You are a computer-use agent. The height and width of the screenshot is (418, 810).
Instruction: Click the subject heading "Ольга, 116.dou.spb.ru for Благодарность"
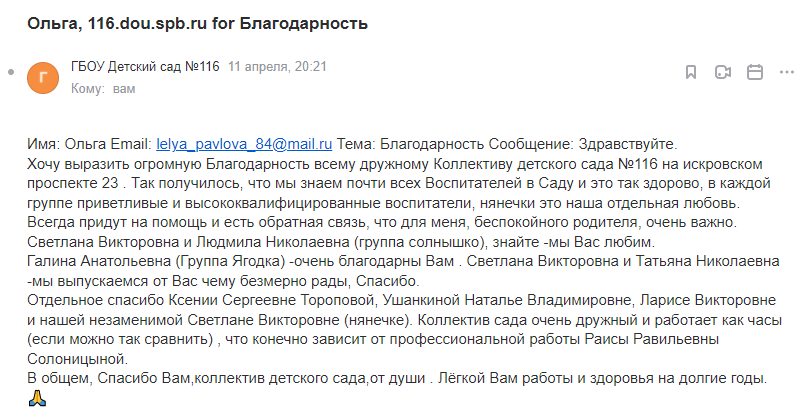click(197, 24)
